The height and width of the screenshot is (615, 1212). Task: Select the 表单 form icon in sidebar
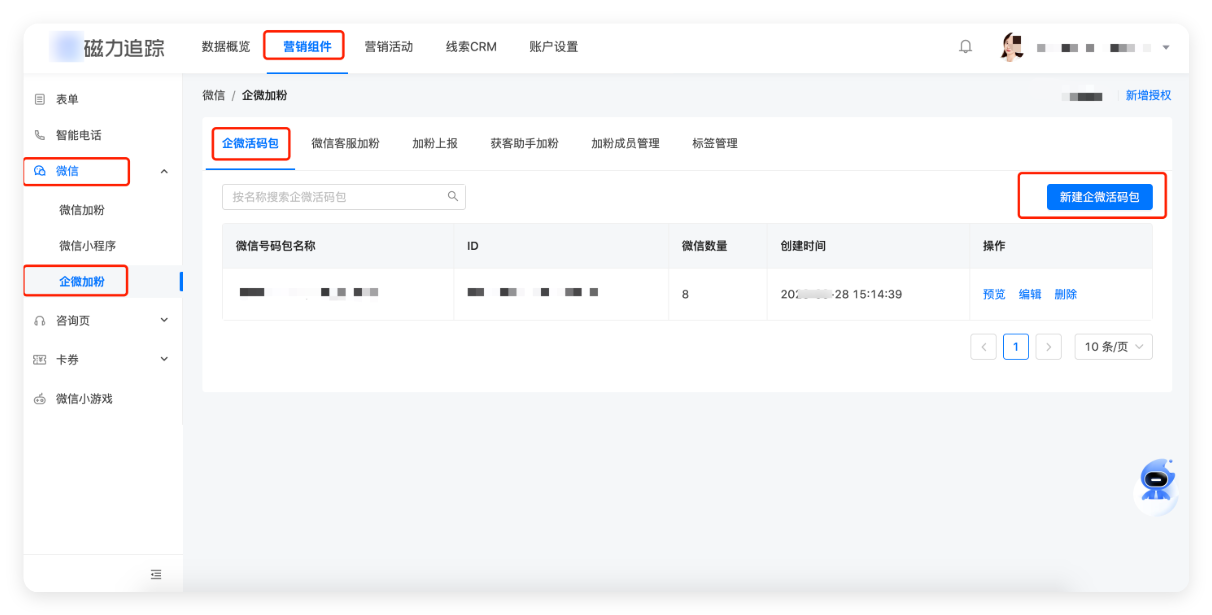pyautogui.click(x=39, y=98)
